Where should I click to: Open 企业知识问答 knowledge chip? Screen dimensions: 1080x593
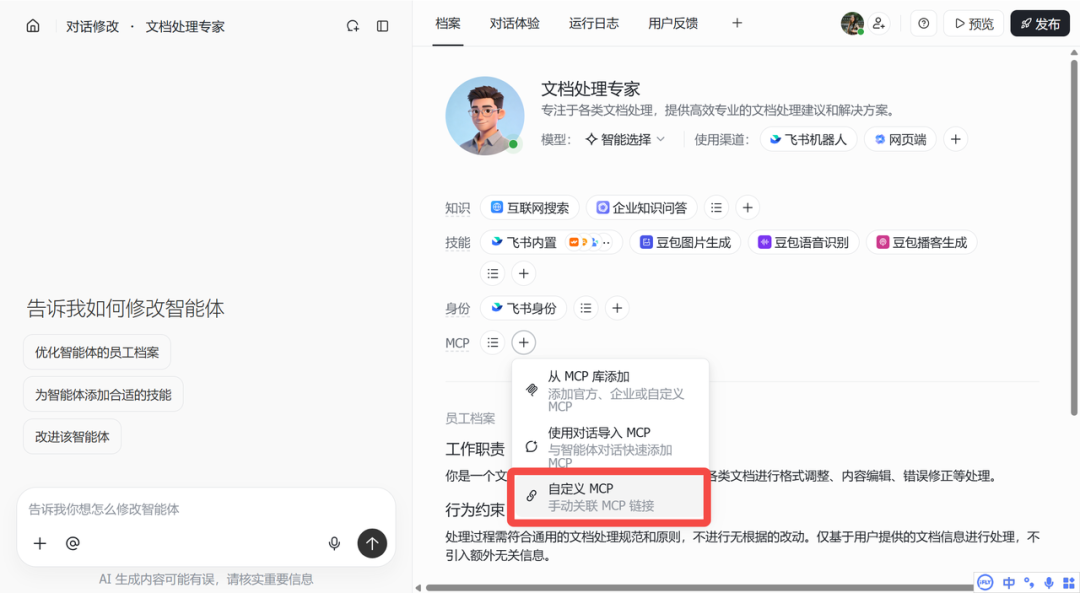[641, 207]
